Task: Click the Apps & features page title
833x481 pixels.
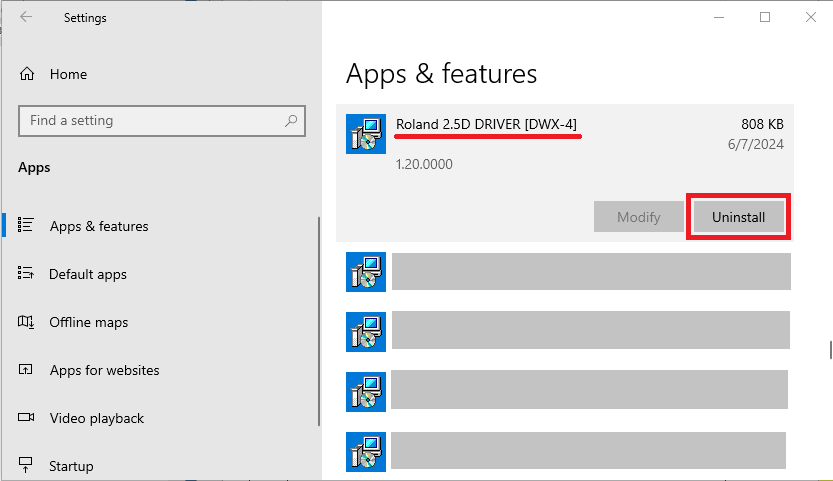Action: coord(441,73)
